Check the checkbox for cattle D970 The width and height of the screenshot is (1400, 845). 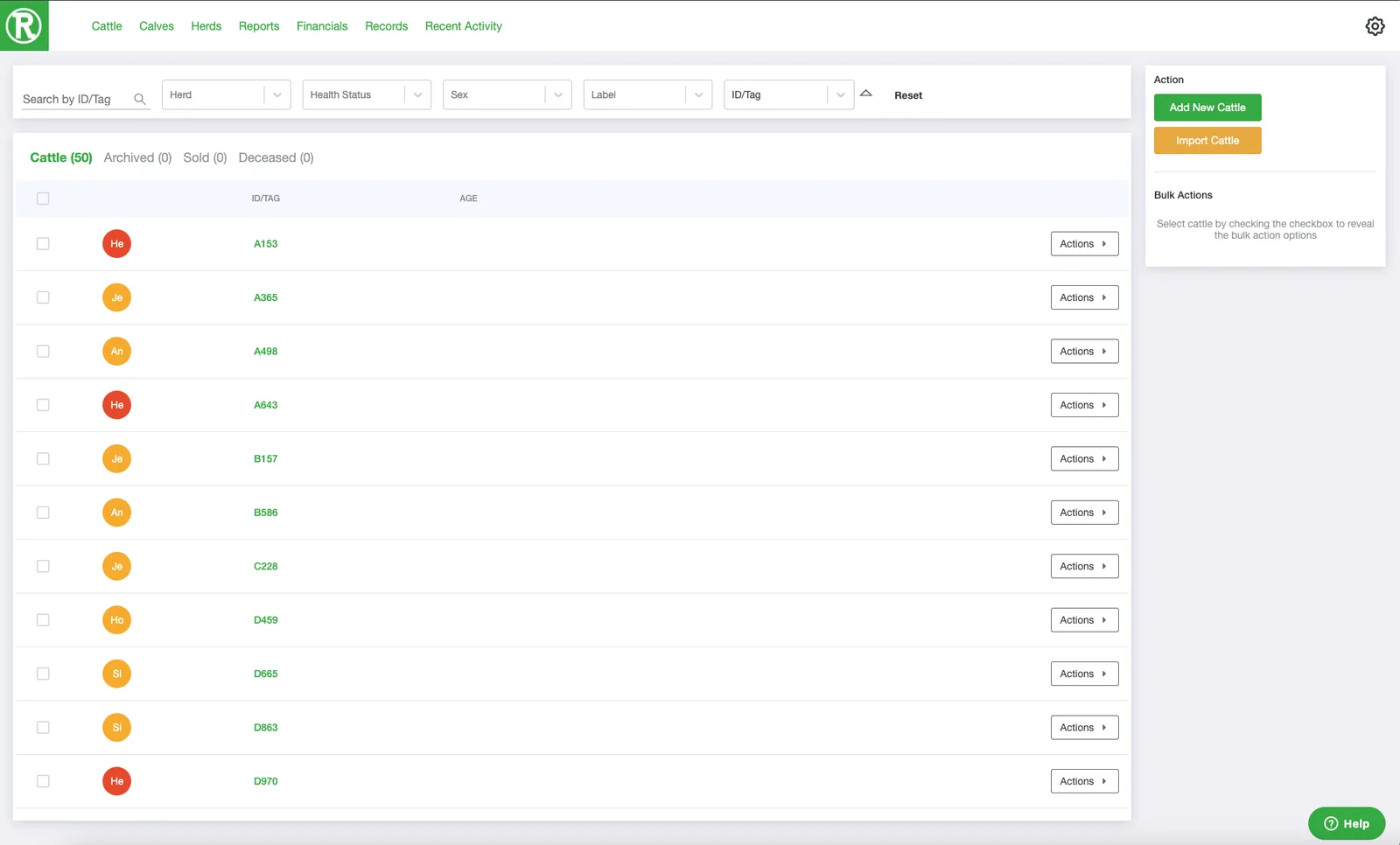43,781
